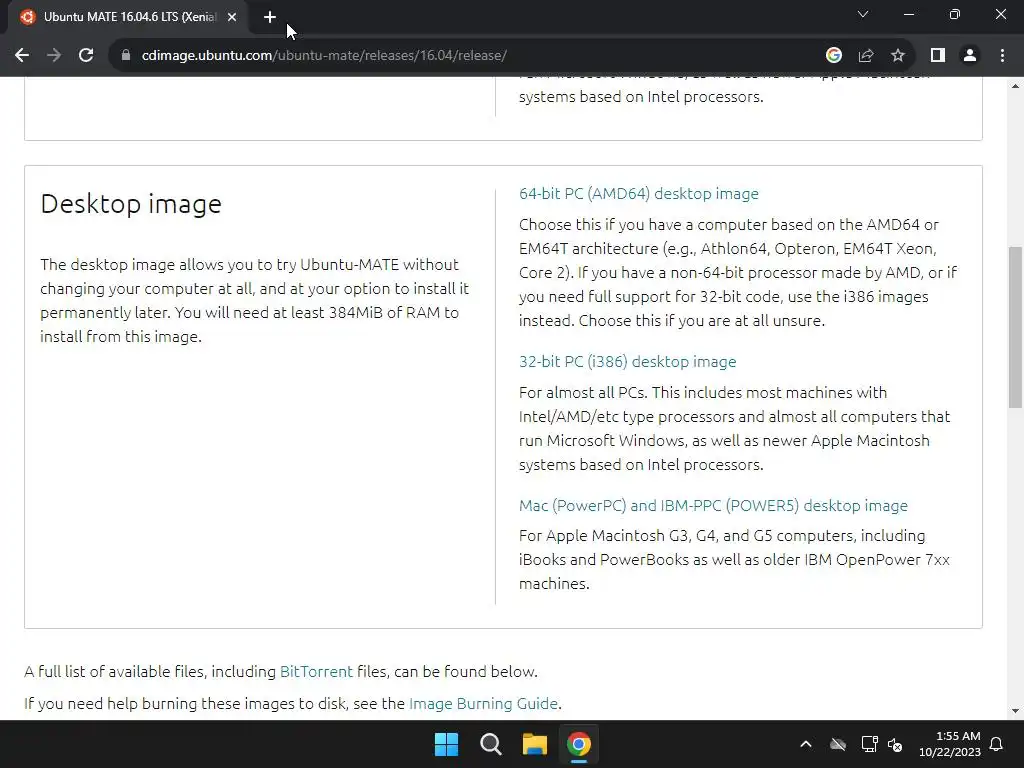Open Windows Start menu
The image size is (1024, 768).
[x=447, y=744]
